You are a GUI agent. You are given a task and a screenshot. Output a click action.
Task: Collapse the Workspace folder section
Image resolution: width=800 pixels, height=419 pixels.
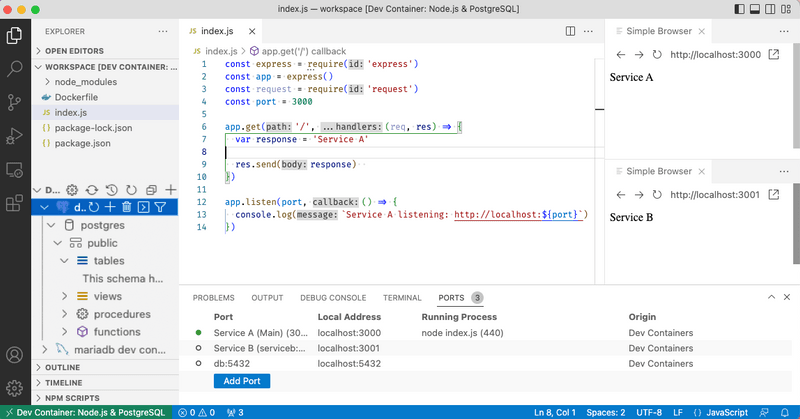tap(105, 67)
